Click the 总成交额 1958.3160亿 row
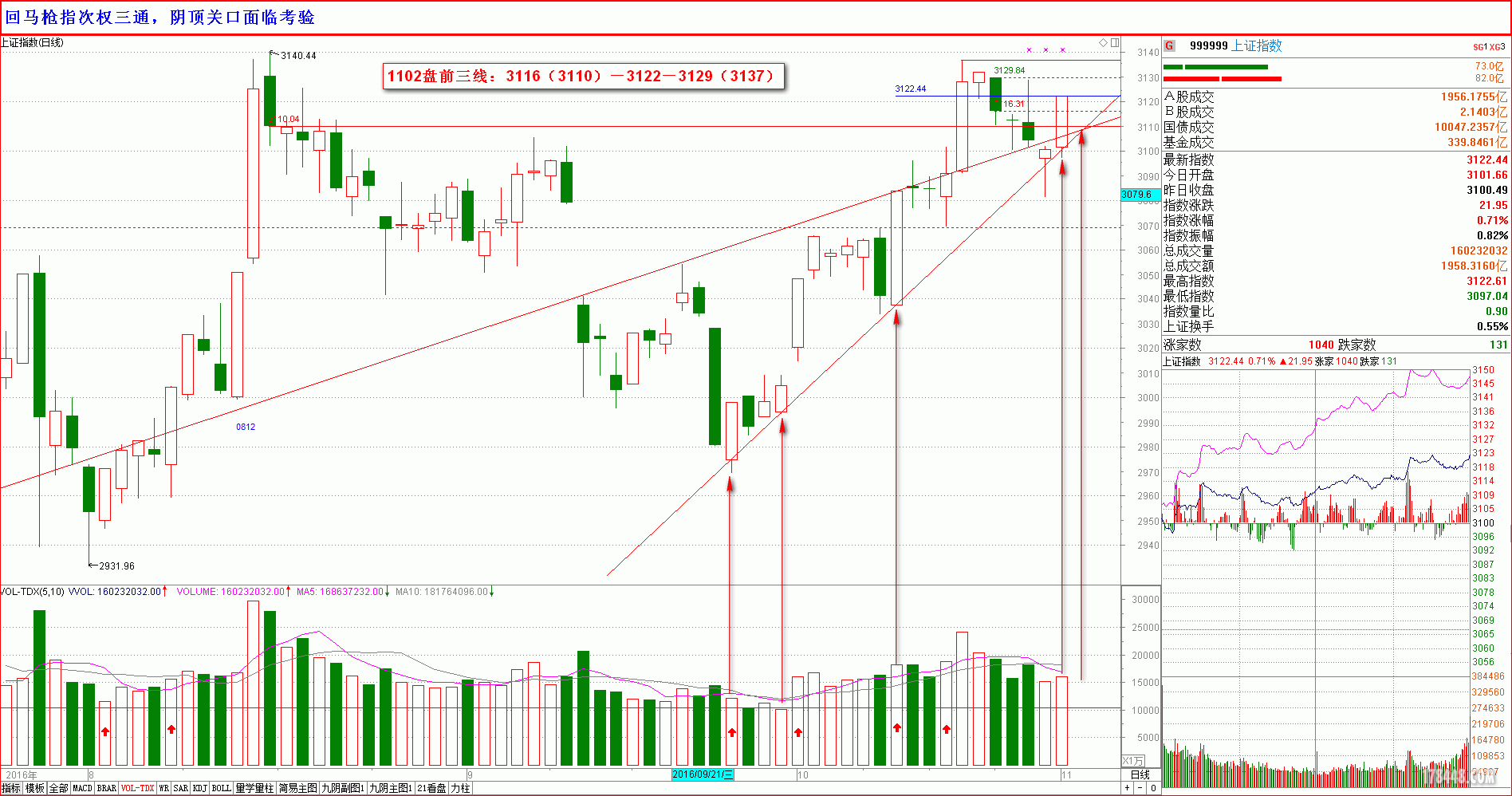 (x=1336, y=266)
